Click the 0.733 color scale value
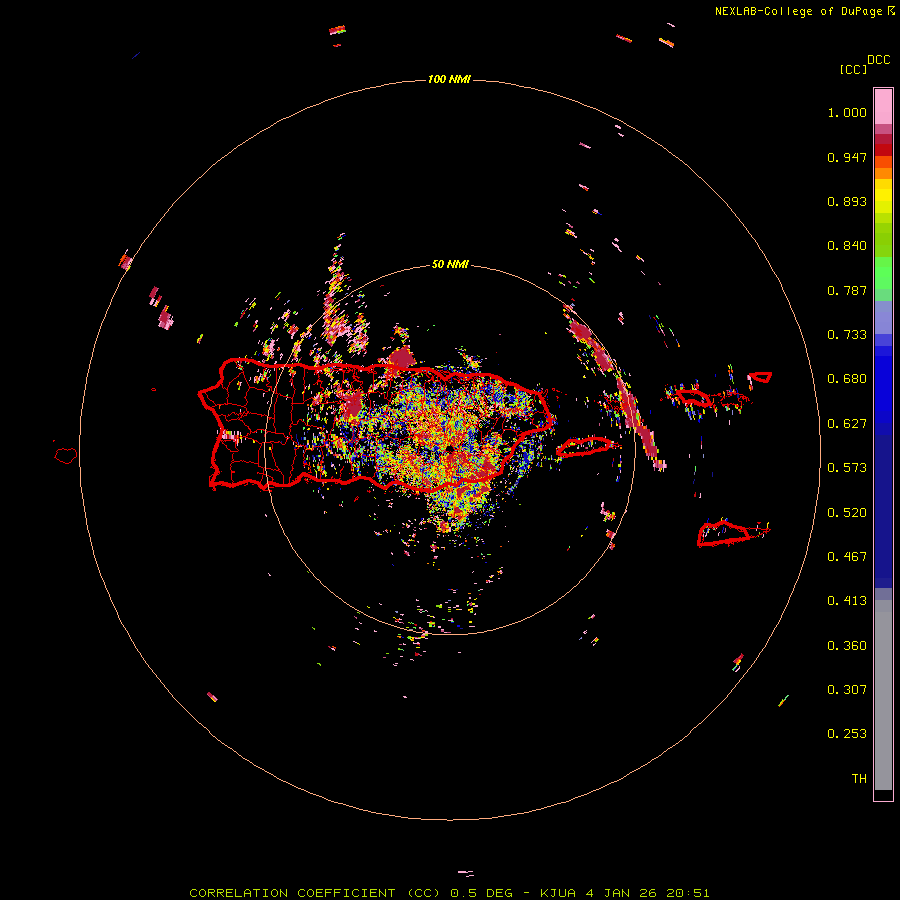The height and width of the screenshot is (900, 900). click(847, 335)
